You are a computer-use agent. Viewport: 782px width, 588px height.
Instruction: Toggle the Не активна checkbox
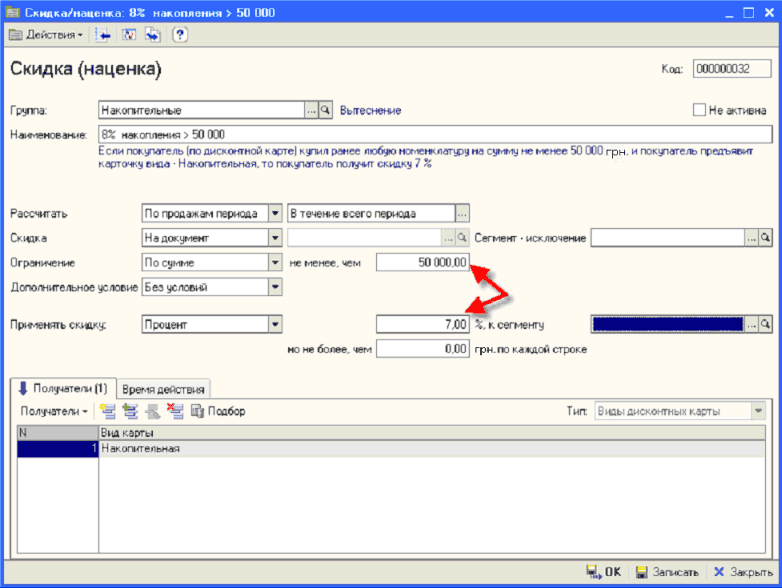700,110
